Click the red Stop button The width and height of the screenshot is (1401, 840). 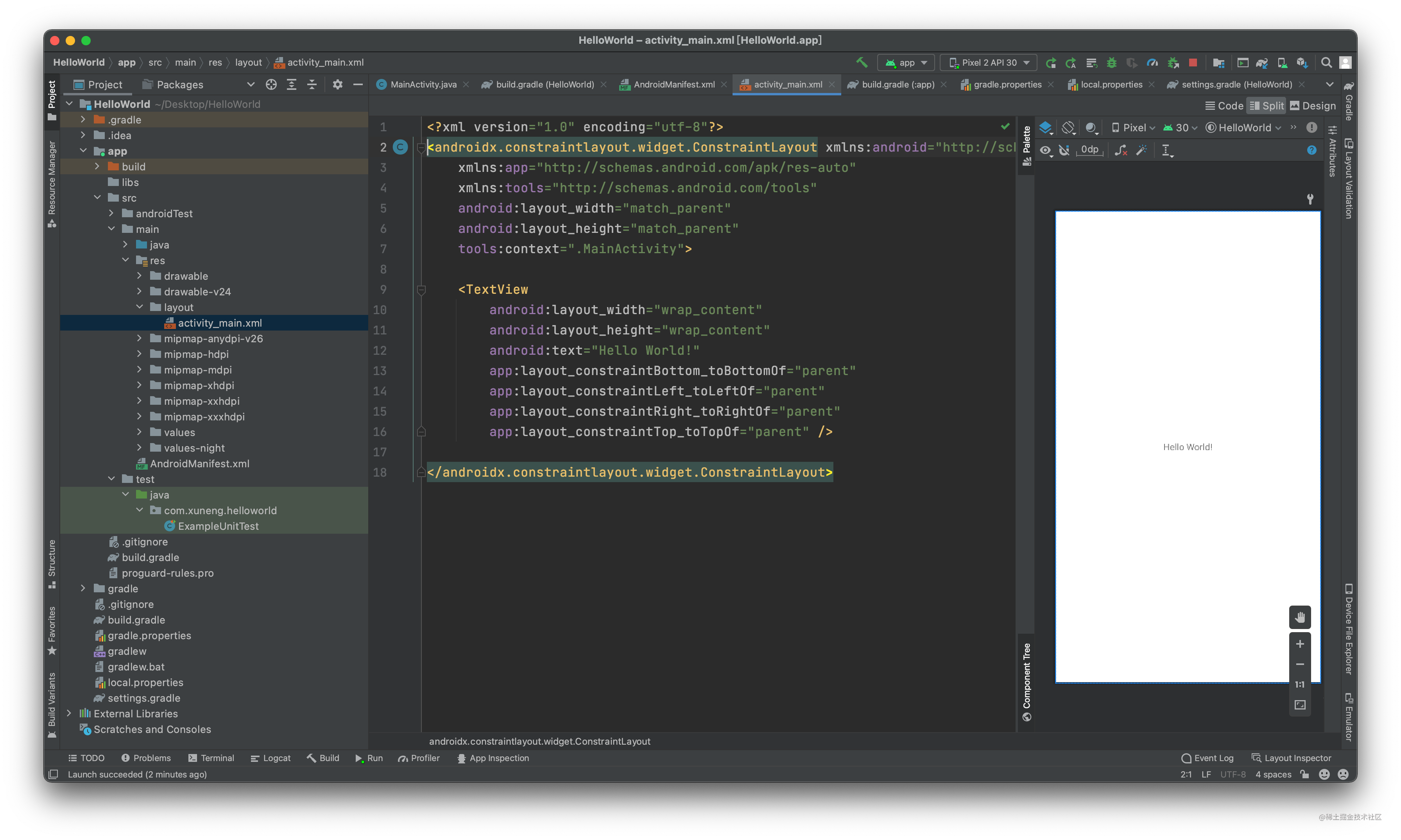coord(1193,62)
